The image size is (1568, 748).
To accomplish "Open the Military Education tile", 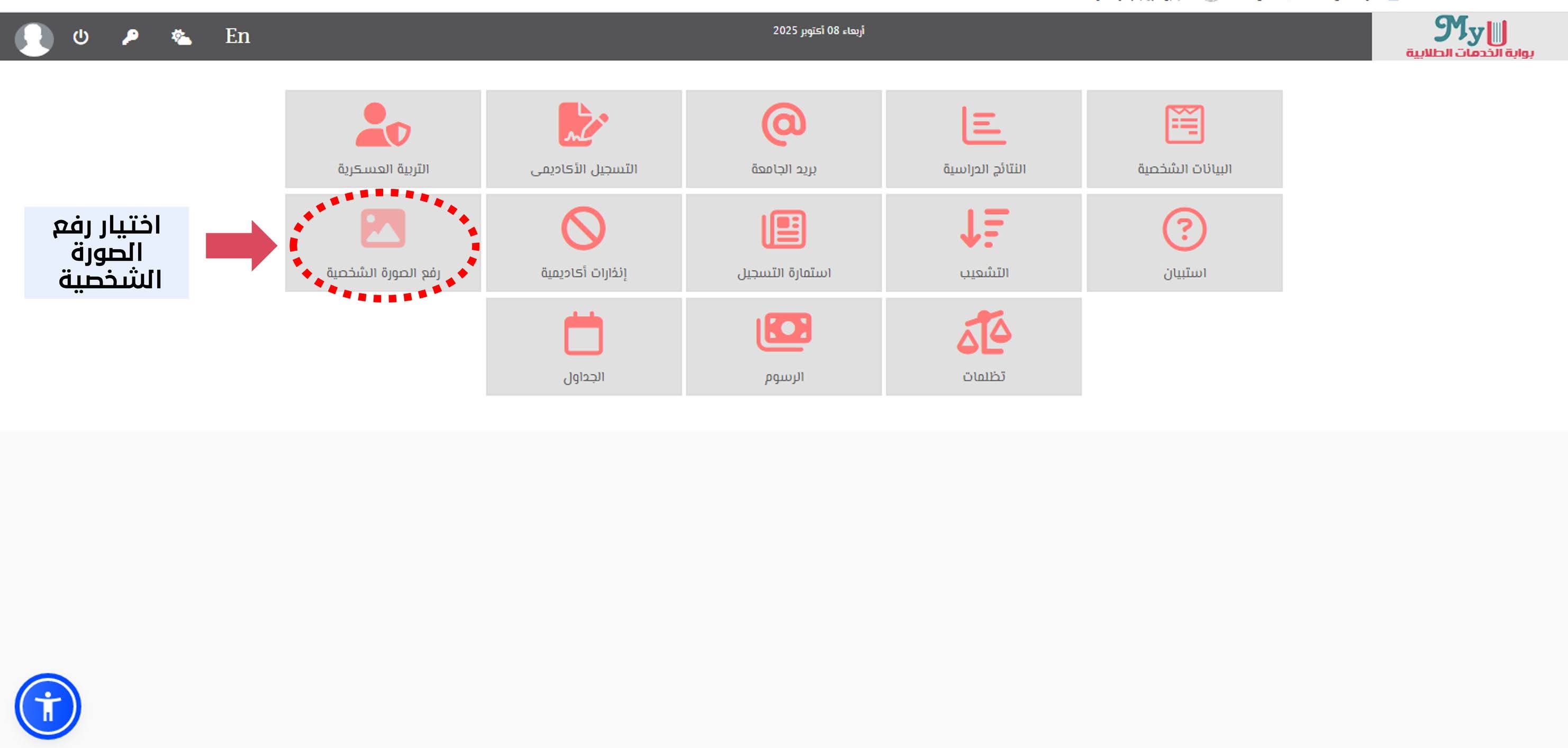I will point(383,139).
